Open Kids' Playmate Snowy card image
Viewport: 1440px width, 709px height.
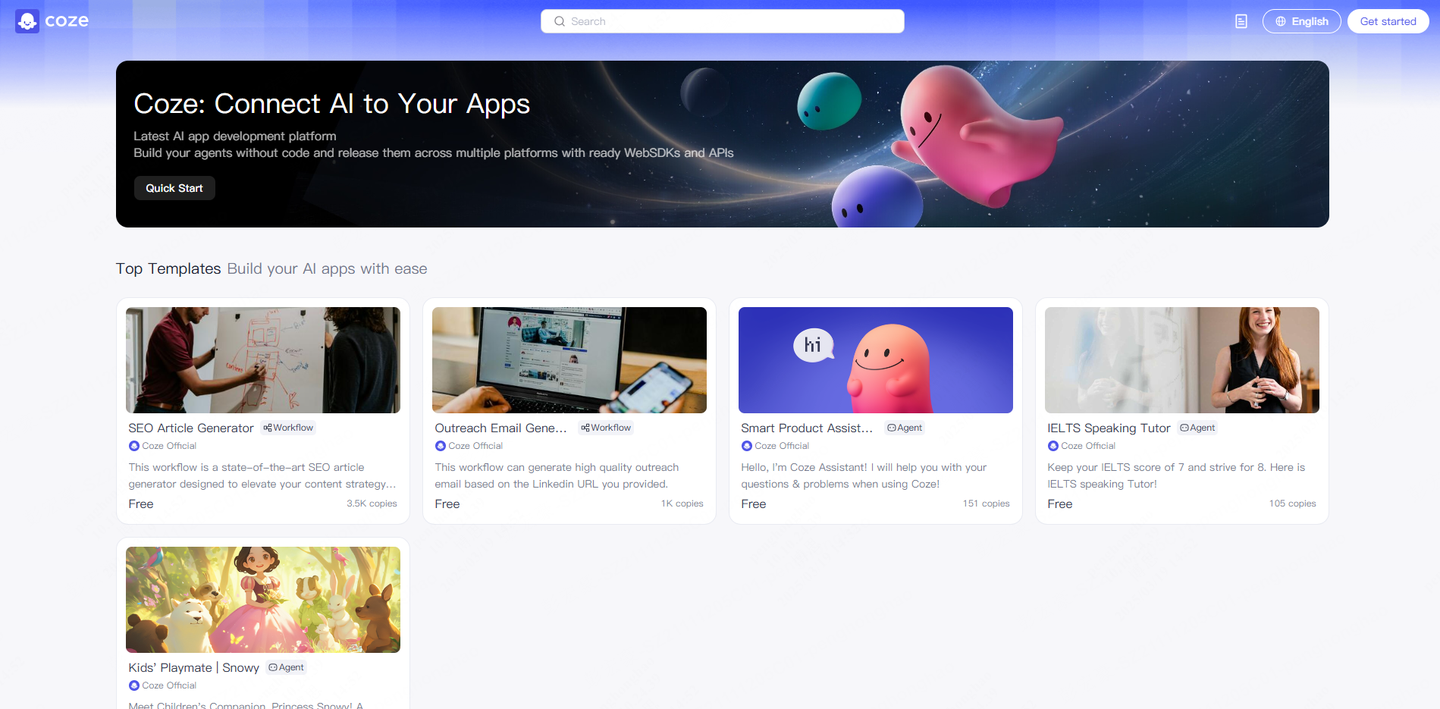pyautogui.click(x=263, y=599)
